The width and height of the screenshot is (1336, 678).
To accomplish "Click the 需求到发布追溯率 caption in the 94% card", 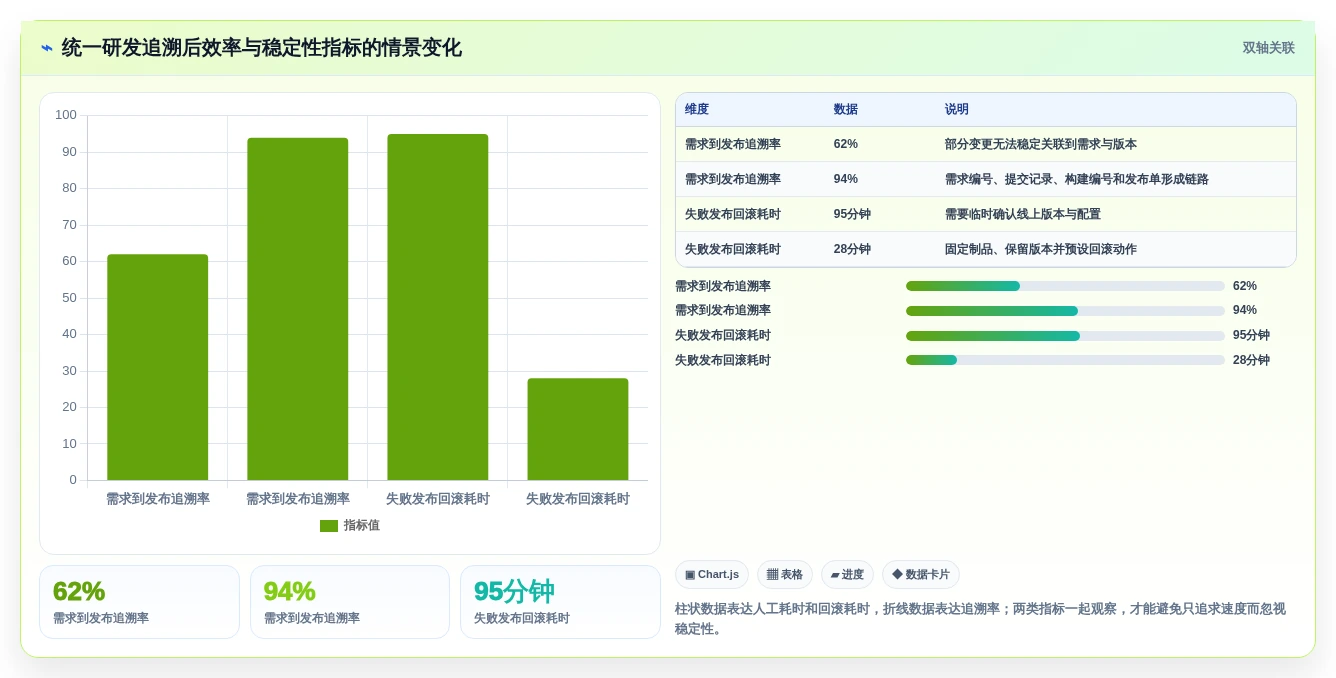I will pyautogui.click(x=312, y=619).
